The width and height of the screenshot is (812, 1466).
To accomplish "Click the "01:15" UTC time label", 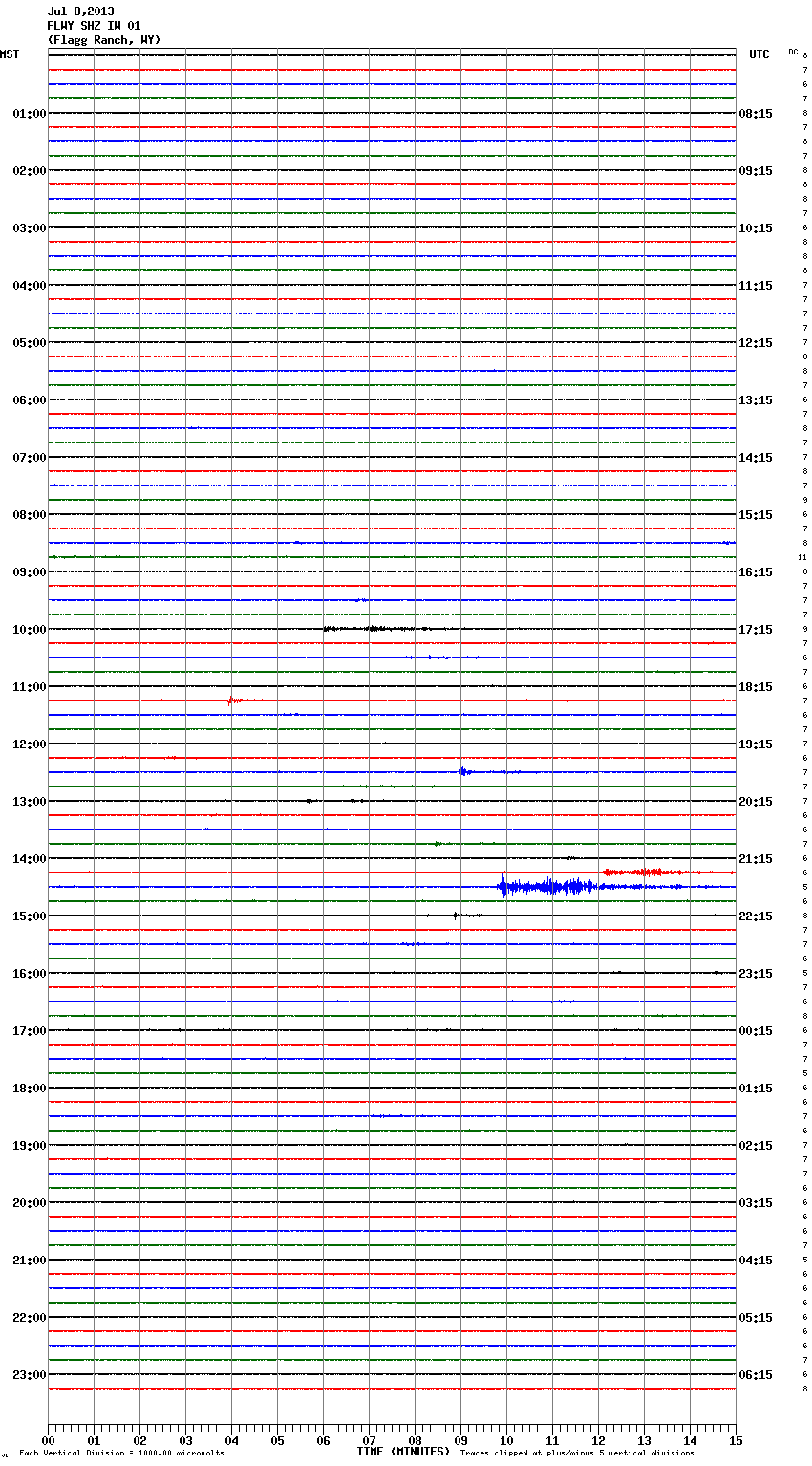I will coord(756,1089).
